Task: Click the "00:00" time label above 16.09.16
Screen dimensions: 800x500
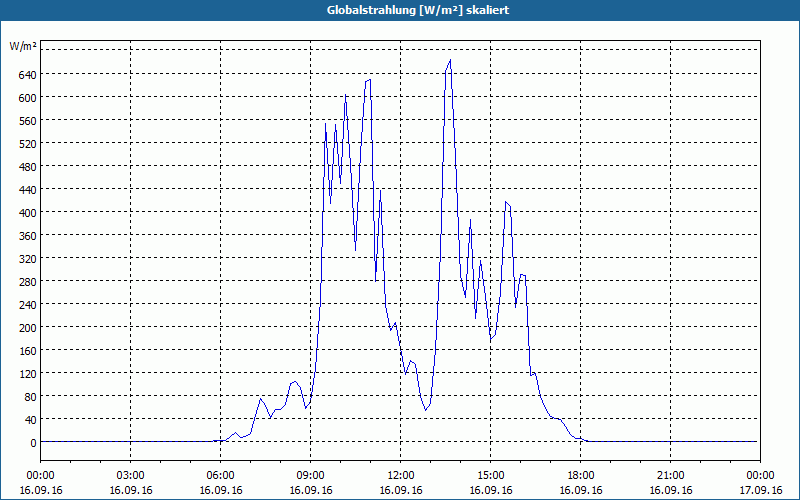Action: coord(40,476)
